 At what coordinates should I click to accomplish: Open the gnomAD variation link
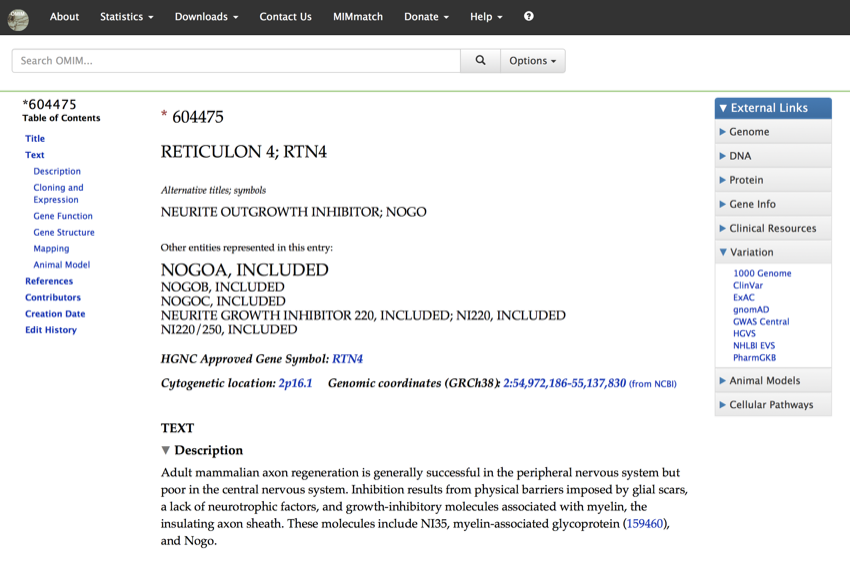[750, 310]
